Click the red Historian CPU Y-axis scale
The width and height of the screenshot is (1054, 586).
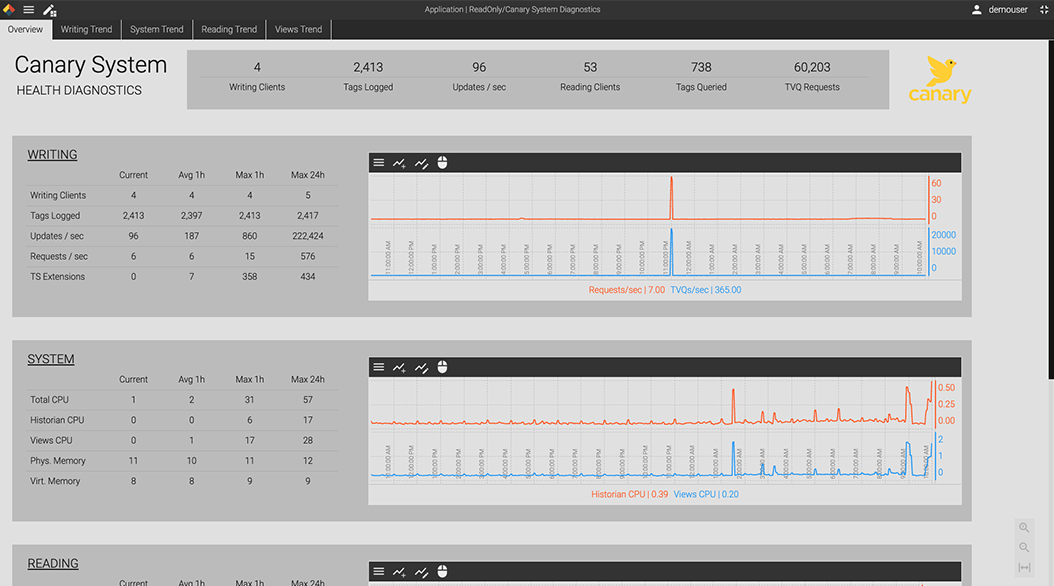point(946,404)
